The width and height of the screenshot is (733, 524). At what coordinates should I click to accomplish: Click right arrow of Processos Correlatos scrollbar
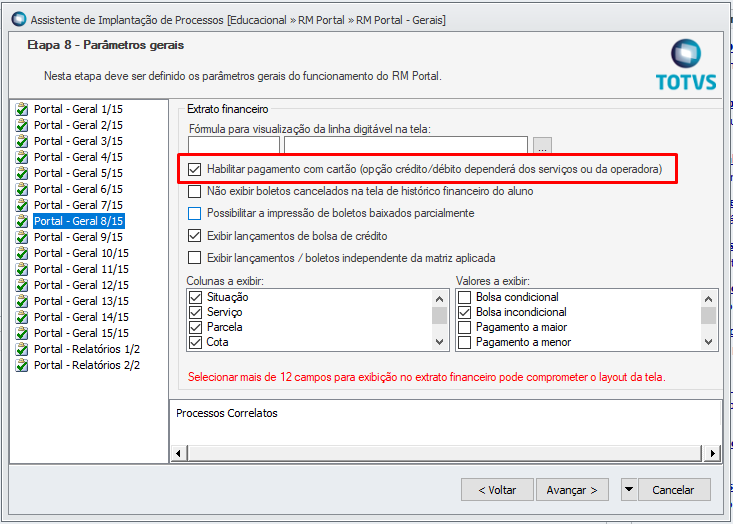(x=712, y=453)
